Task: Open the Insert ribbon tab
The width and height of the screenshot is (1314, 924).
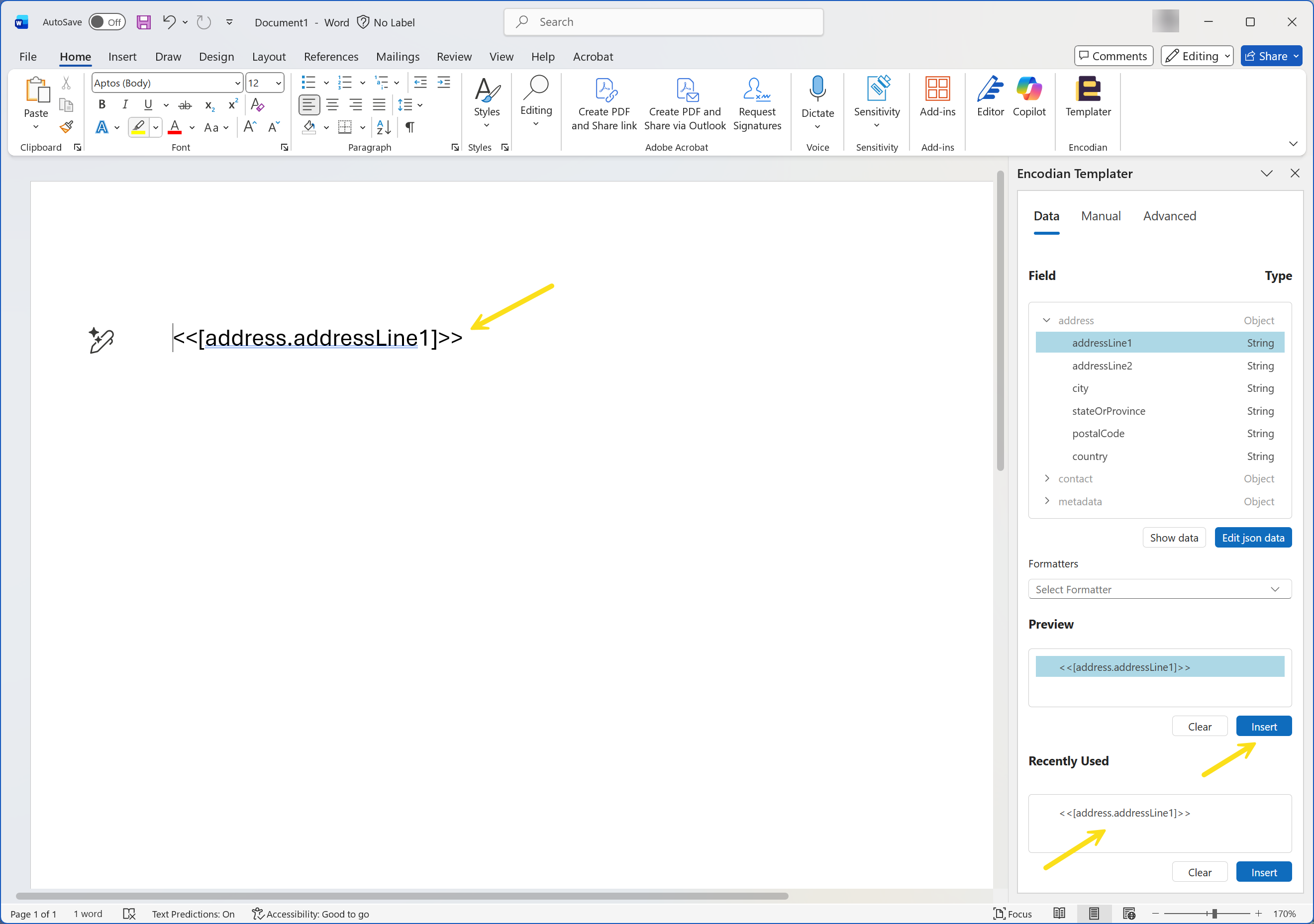Action: tap(122, 57)
